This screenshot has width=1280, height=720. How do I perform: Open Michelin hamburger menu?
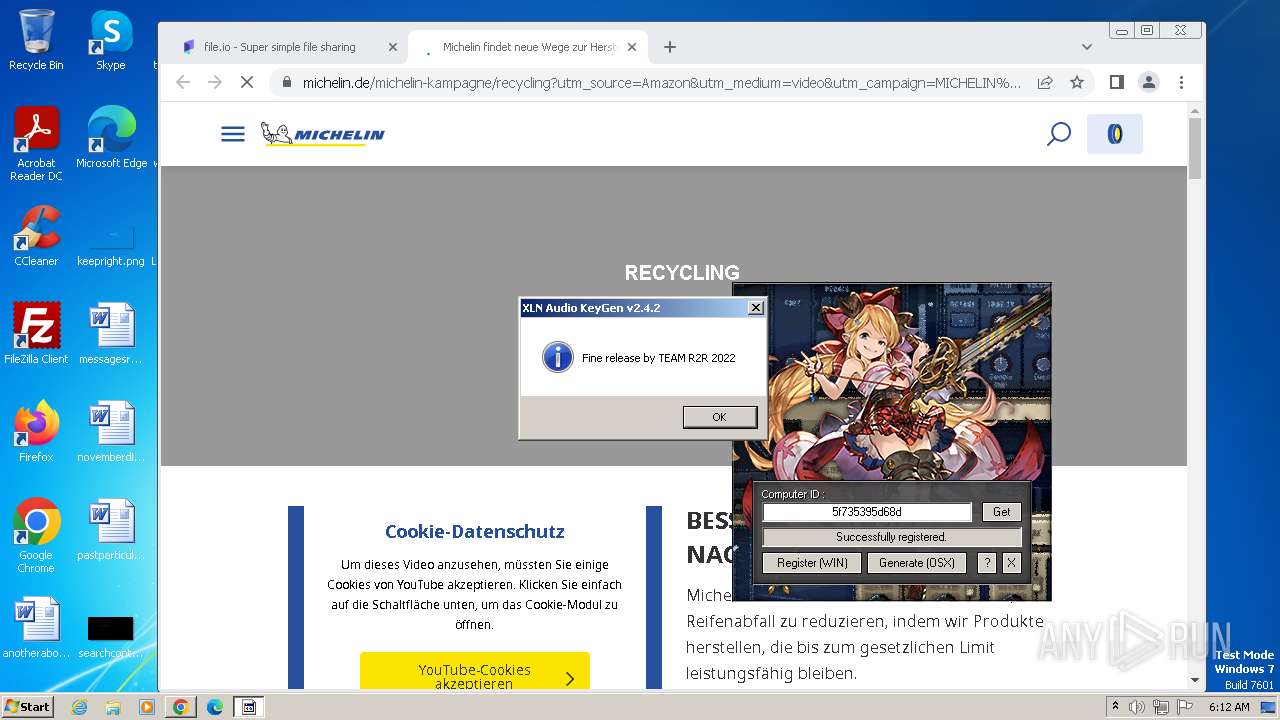[x=233, y=134]
